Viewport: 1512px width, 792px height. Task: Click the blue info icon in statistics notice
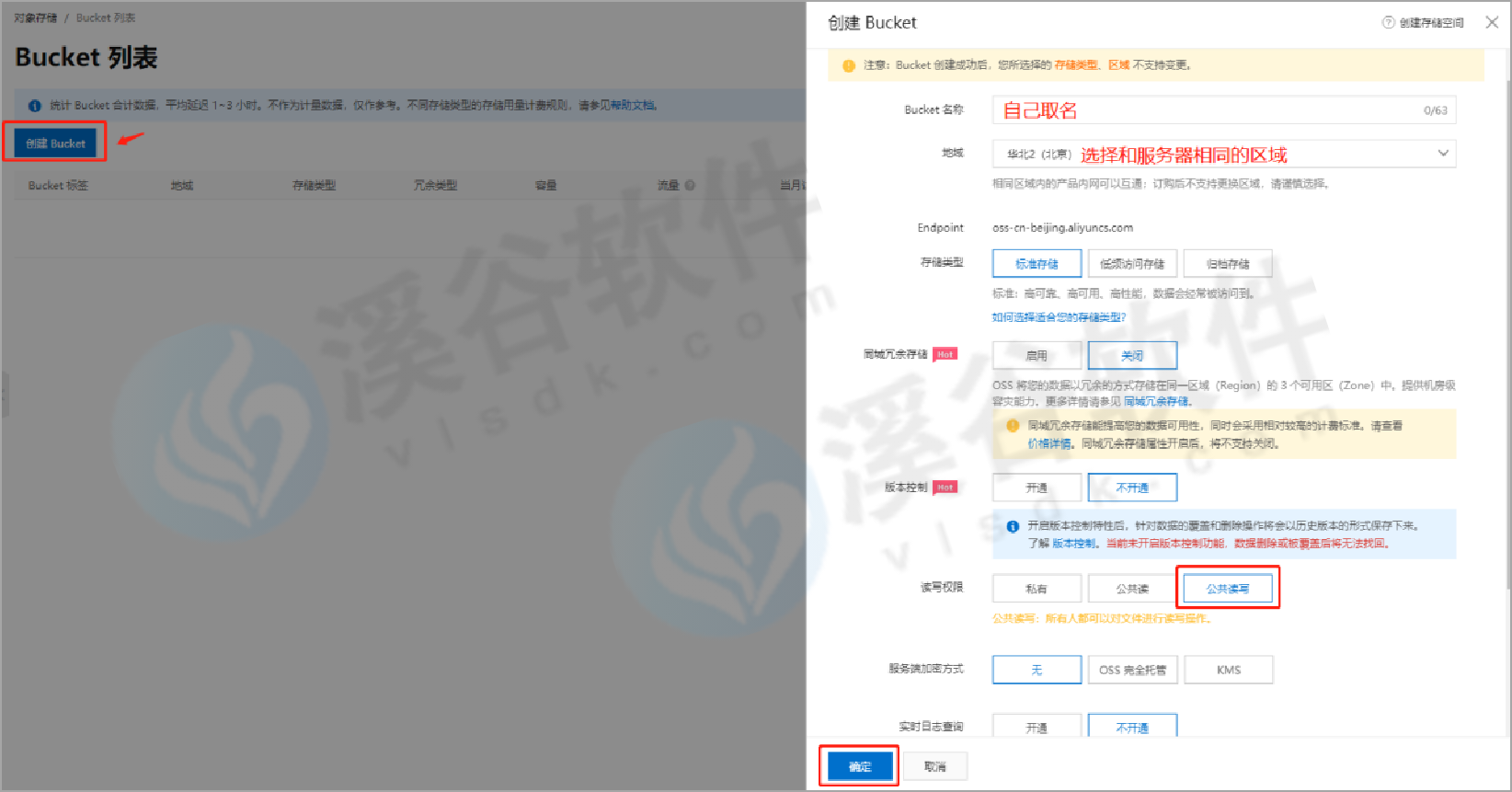34,106
